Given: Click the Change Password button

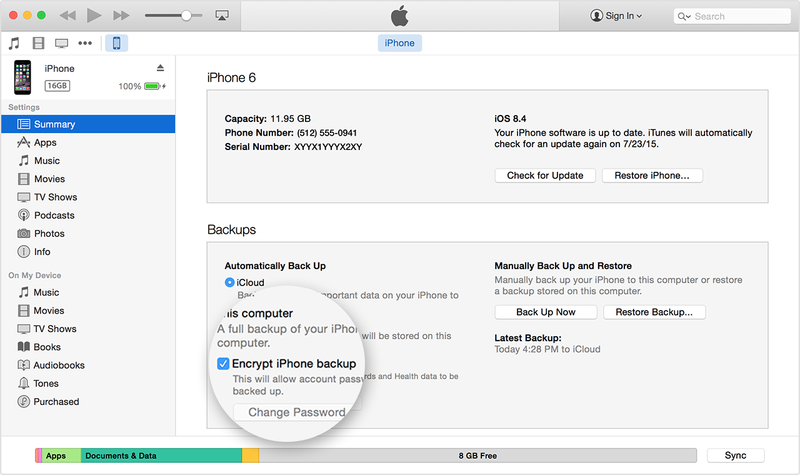Looking at the screenshot, I should point(297,412).
